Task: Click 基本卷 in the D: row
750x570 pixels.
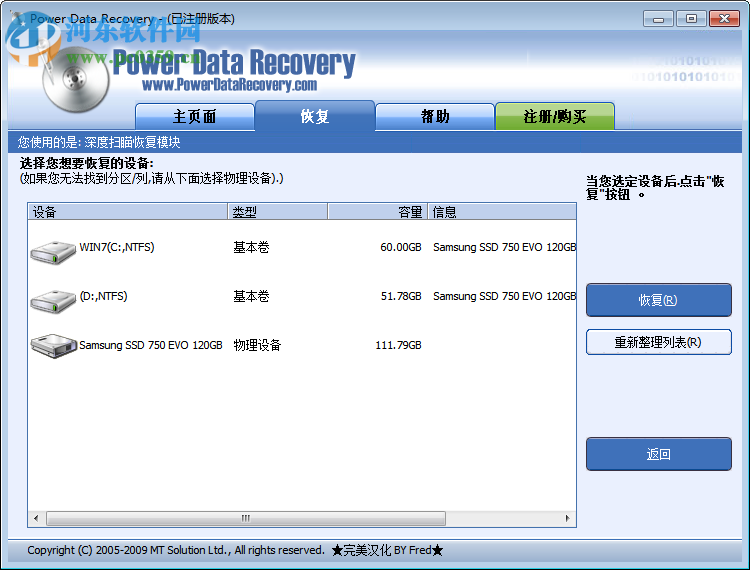Action: click(x=251, y=296)
